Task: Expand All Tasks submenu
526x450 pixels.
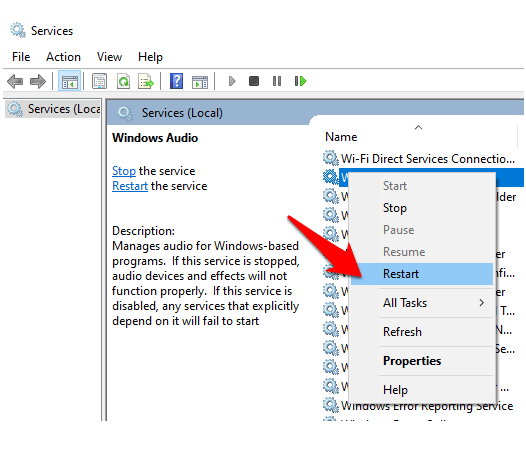Action: pyautogui.click(x=422, y=303)
